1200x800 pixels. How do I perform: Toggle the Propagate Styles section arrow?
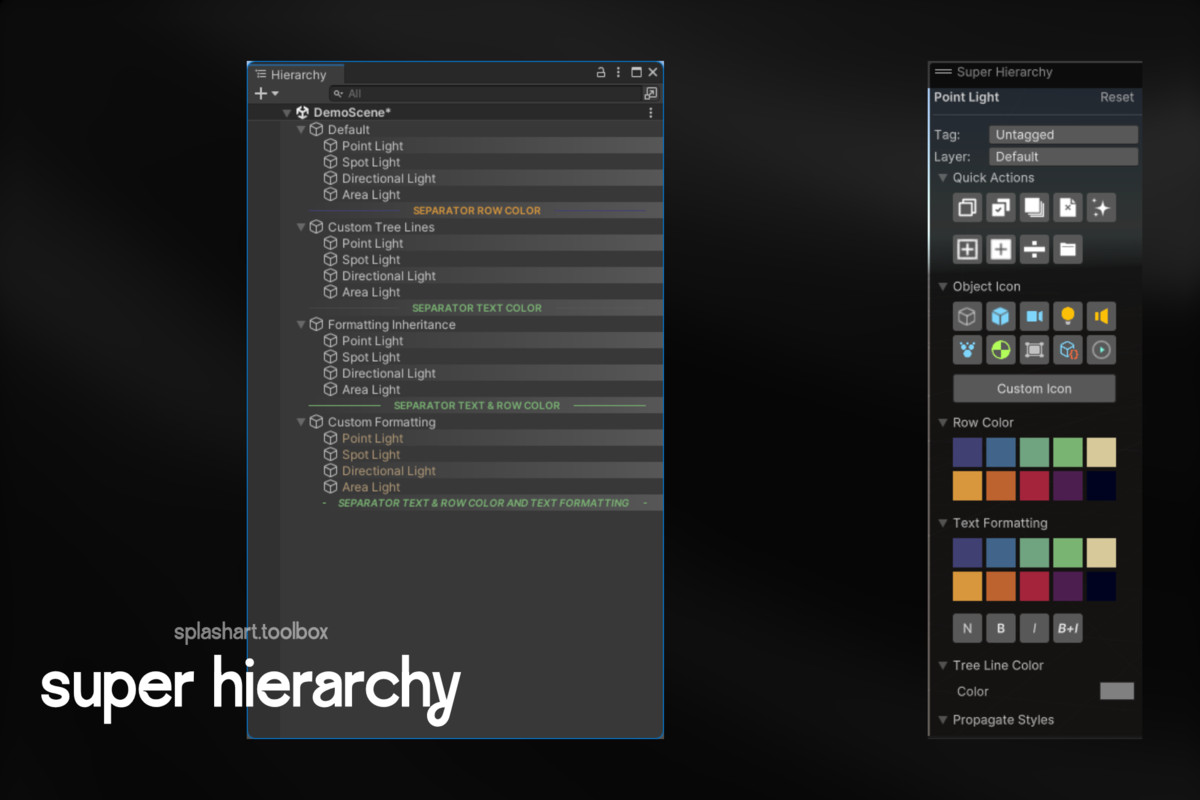tap(942, 720)
